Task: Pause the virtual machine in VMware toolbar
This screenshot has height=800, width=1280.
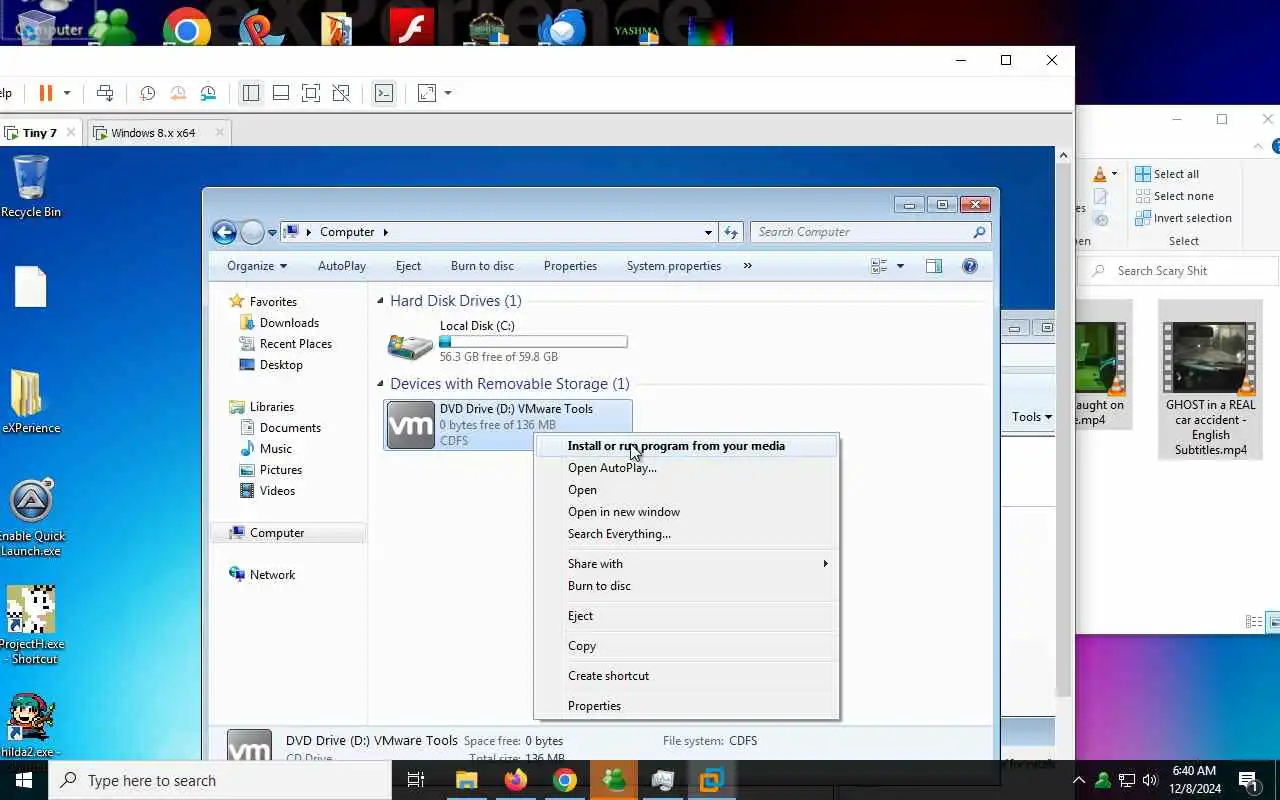Action: [x=45, y=93]
